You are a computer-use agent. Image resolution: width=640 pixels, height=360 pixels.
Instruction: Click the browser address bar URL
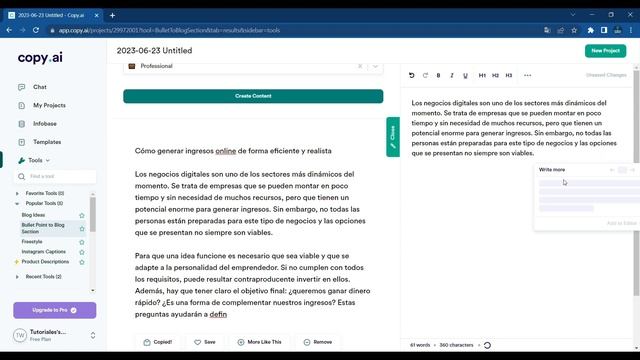(x=169, y=30)
